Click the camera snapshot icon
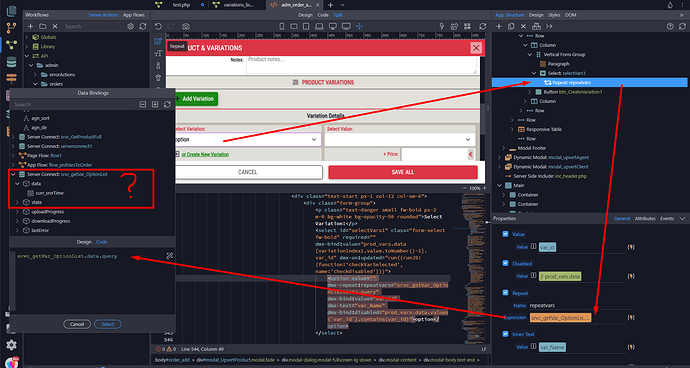The height and width of the screenshot is (368, 690). coord(186,26)
